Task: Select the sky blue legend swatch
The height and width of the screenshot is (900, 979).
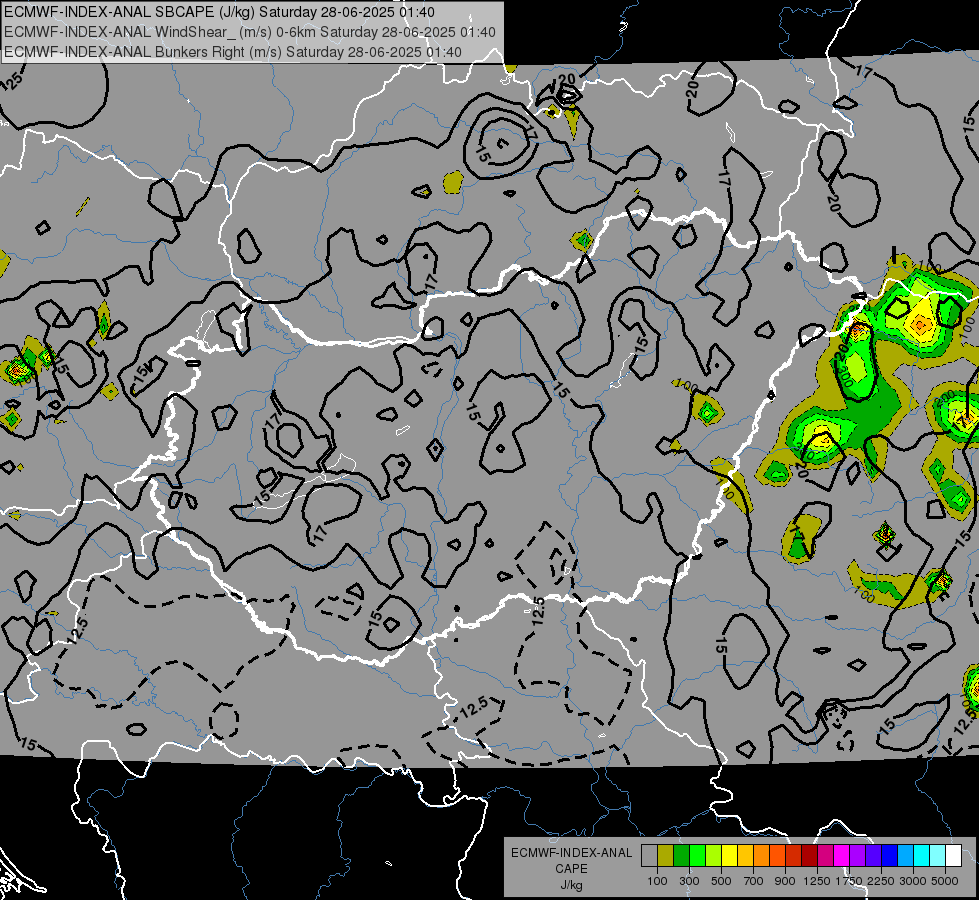Action: 905,855
